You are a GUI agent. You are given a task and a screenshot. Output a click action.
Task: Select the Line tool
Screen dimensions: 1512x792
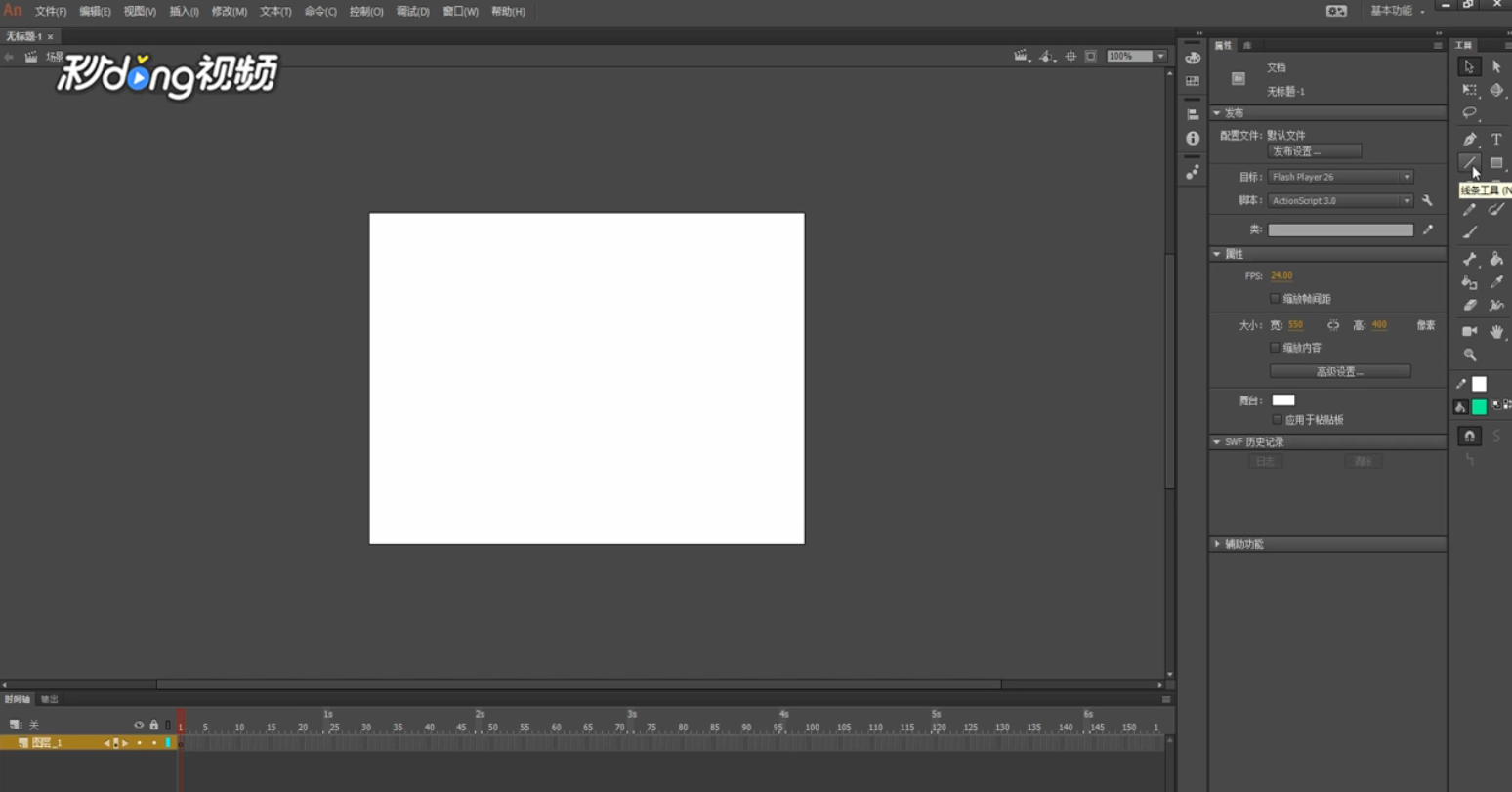[x=1469, y=163]
